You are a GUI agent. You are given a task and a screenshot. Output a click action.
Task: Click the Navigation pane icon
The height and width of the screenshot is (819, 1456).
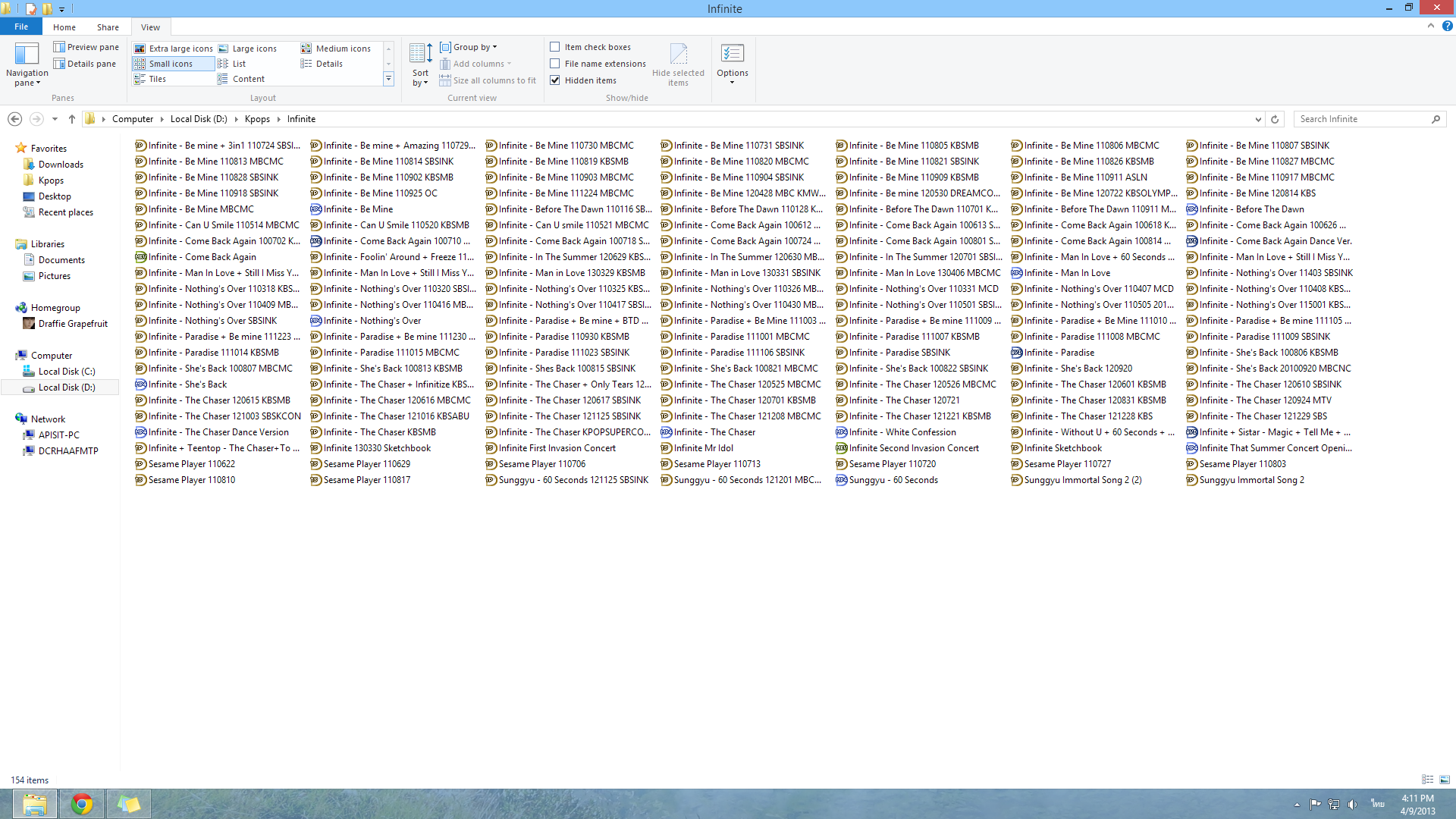point(27,55)
